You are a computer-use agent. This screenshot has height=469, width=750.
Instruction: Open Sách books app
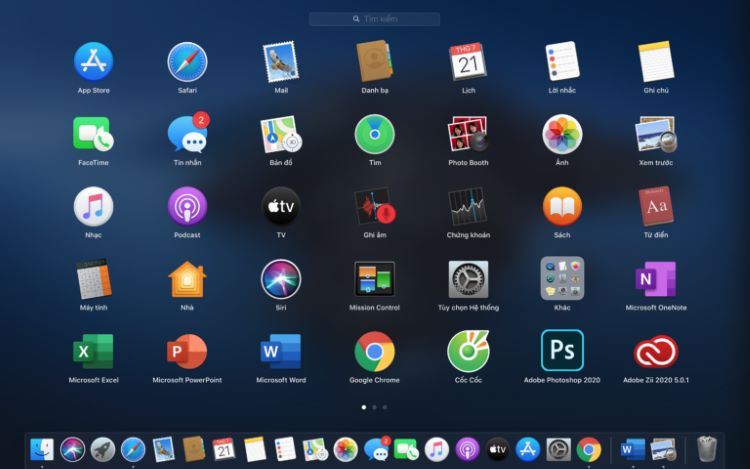[562, 207]
